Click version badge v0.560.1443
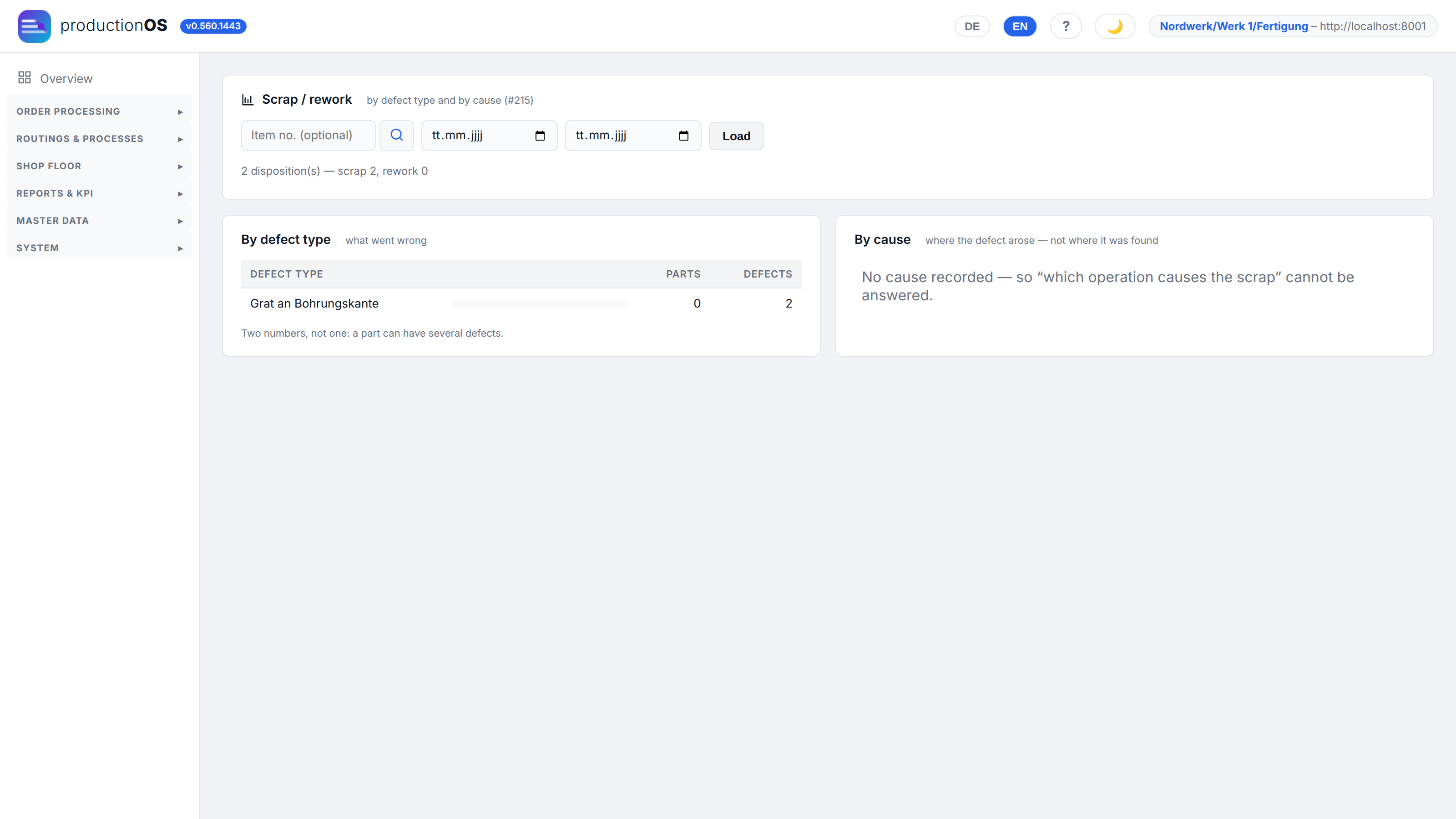The height and width of the screenshot is (819, 1456). click(213, 26)
